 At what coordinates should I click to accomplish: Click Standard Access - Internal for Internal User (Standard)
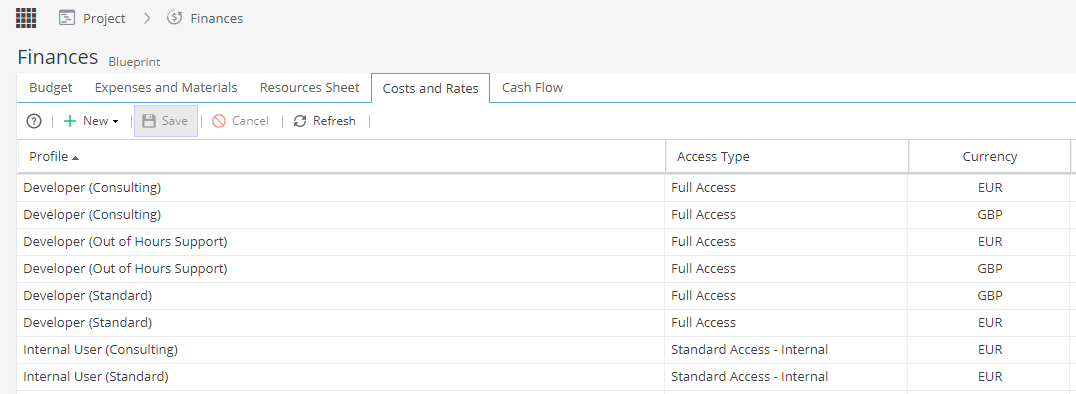749,376
